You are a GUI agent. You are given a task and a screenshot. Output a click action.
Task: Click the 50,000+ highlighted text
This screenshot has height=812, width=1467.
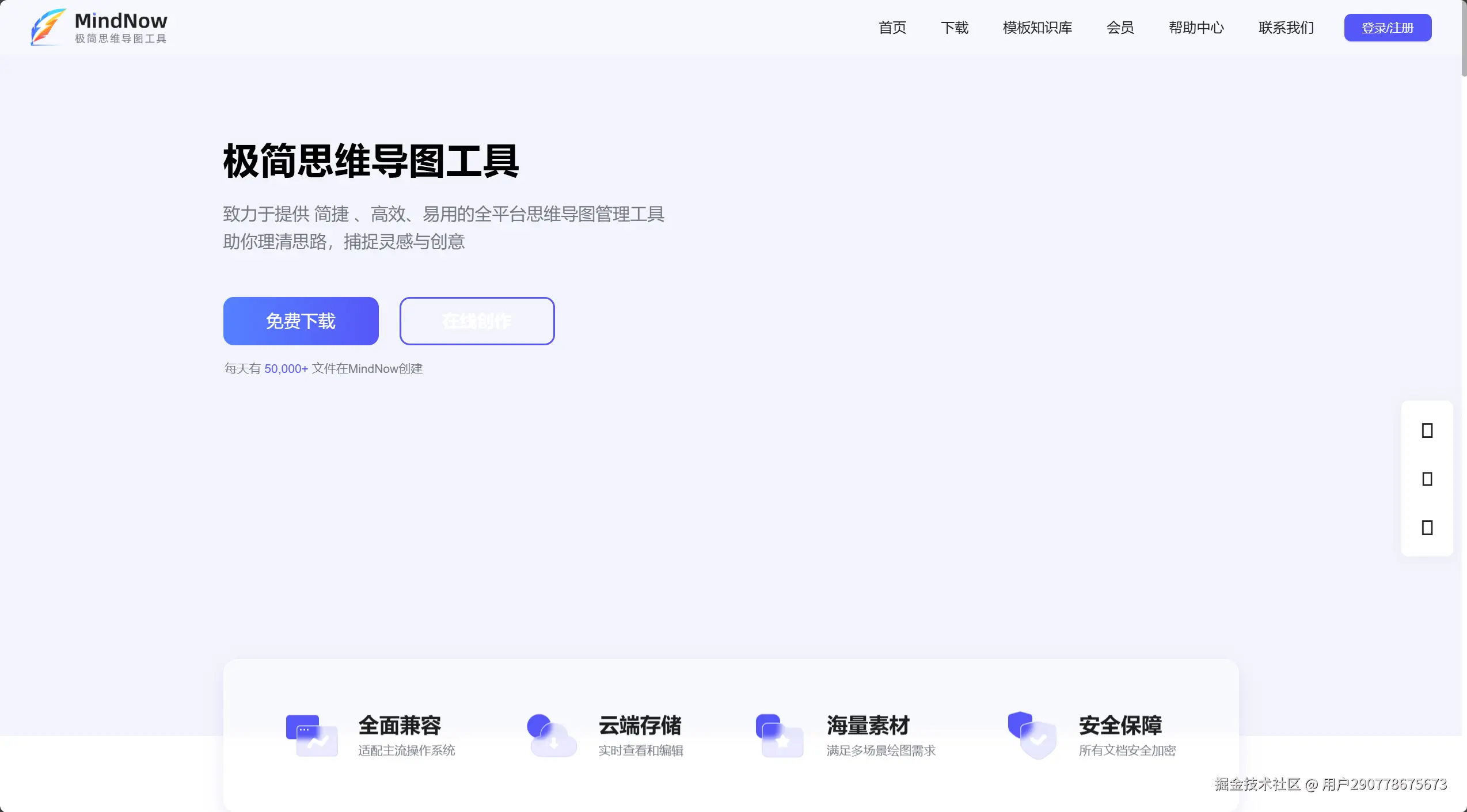pos(286,369)
